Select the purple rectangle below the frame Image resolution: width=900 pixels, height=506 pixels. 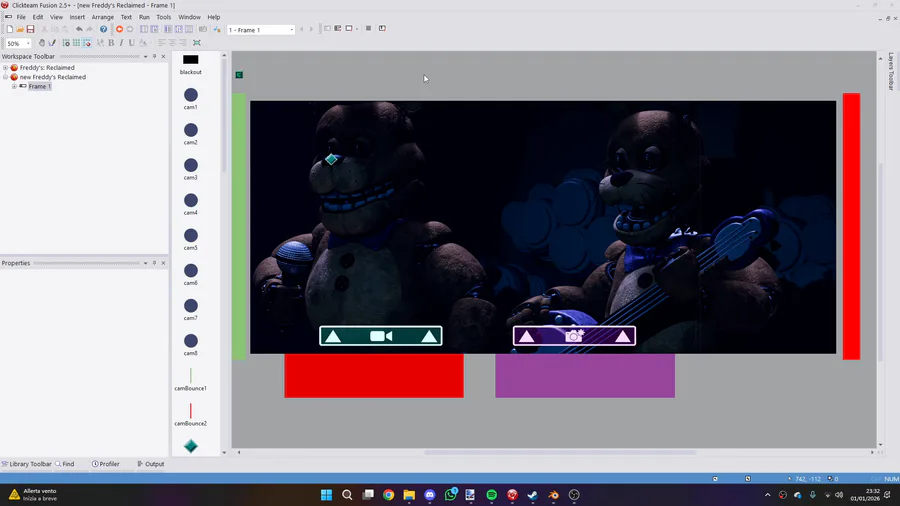click(585, 375)
